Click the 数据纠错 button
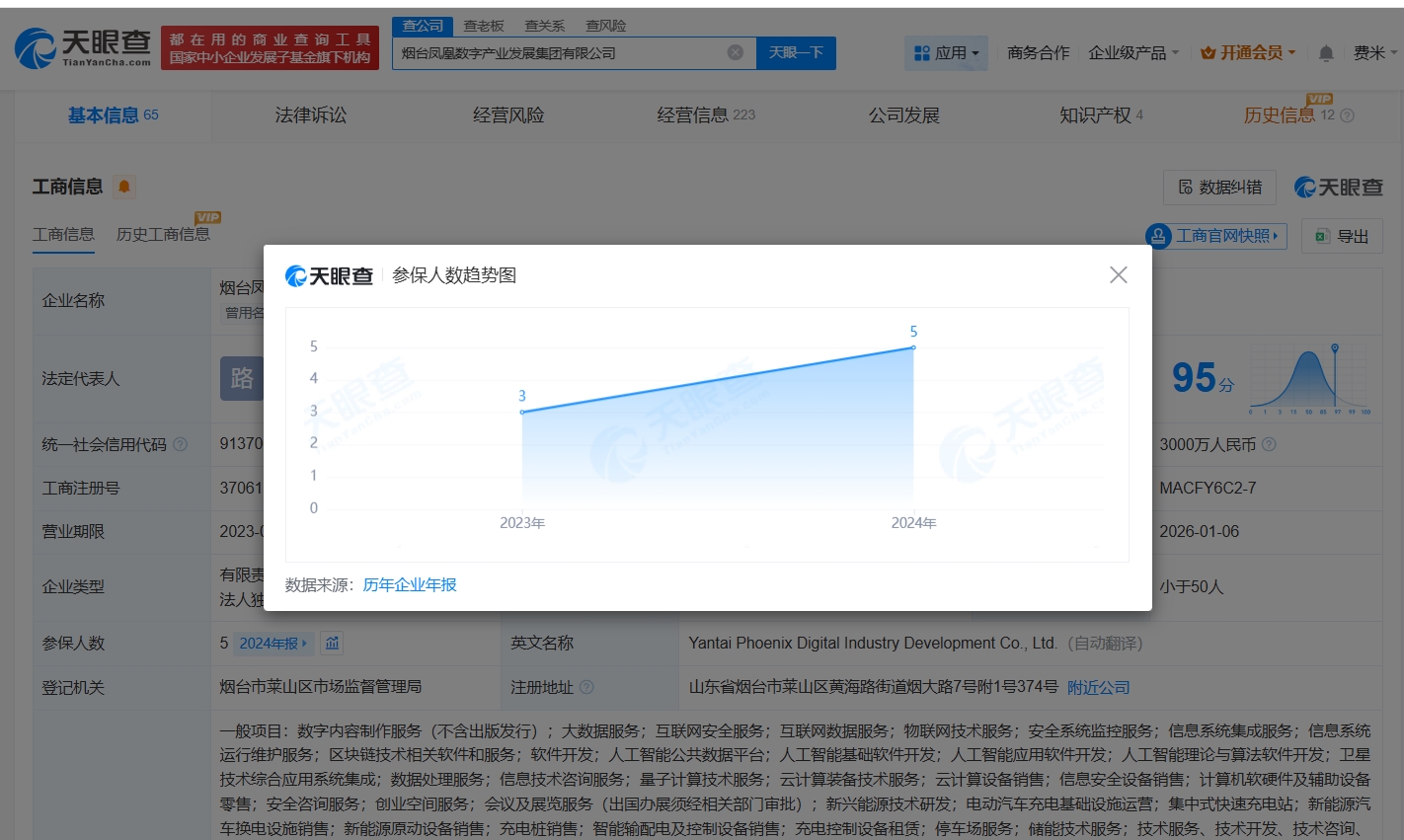1404x840 pixels. pyautogui.click(x=1219, y=187)
